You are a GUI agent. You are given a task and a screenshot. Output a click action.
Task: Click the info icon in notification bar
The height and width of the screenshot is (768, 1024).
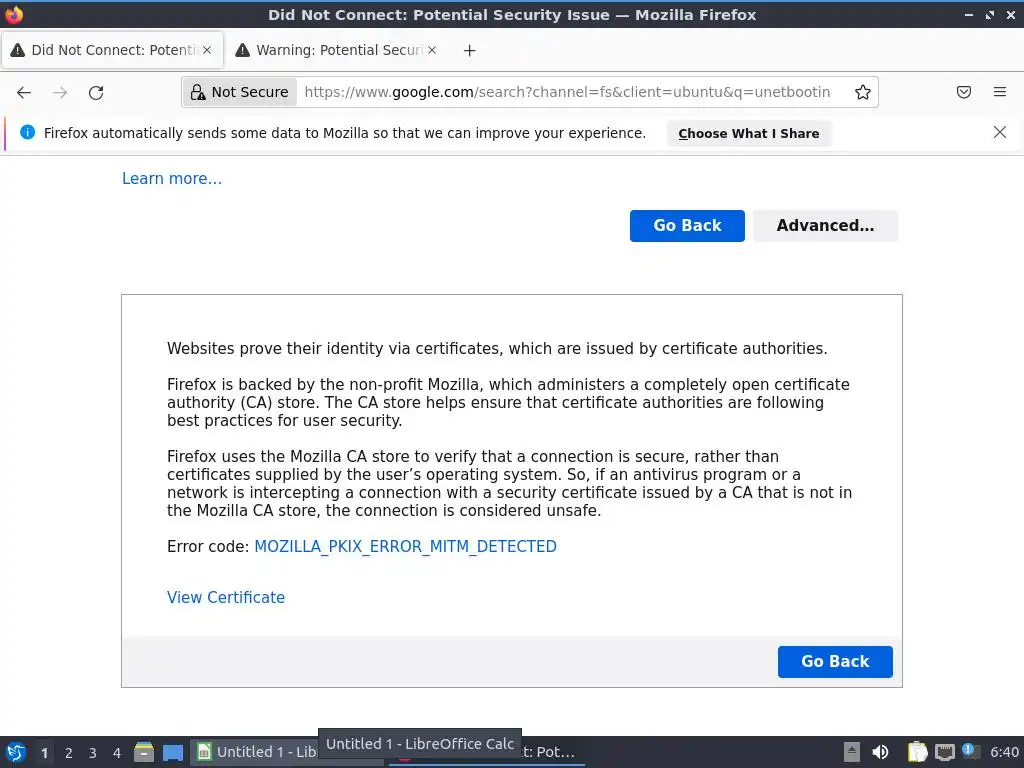[27, 133]
